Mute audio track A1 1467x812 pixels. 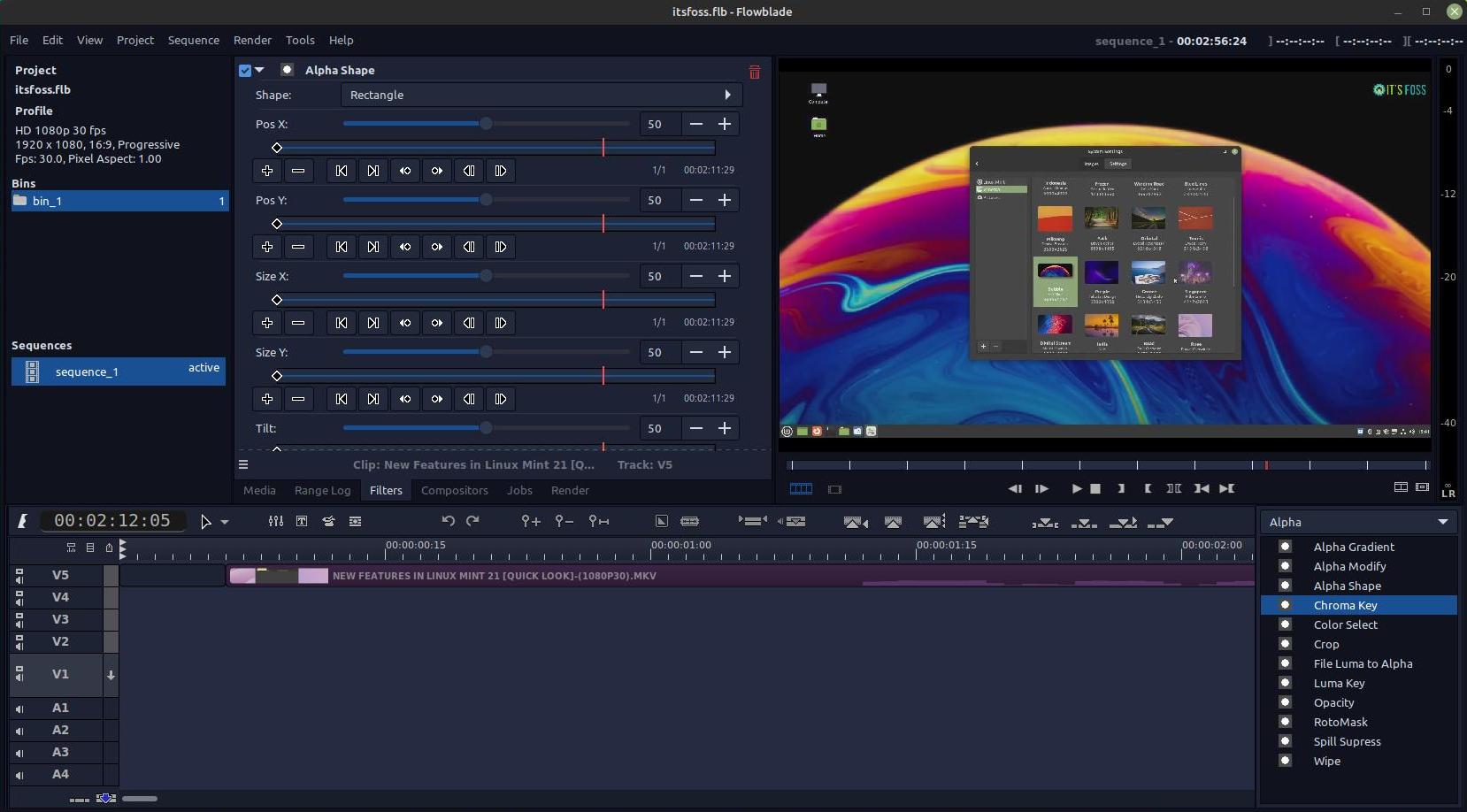tap(19, 709)
